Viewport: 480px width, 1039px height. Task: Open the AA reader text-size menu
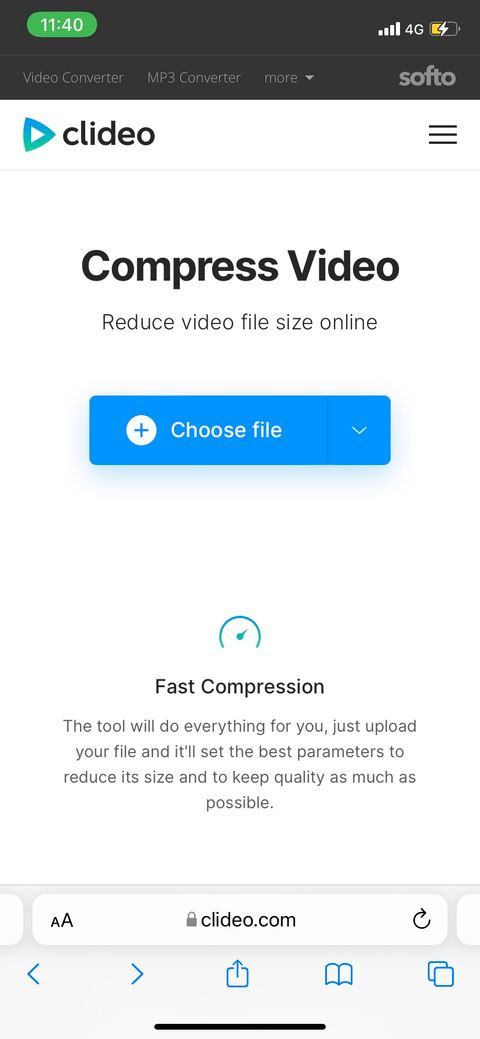point(62,920)
